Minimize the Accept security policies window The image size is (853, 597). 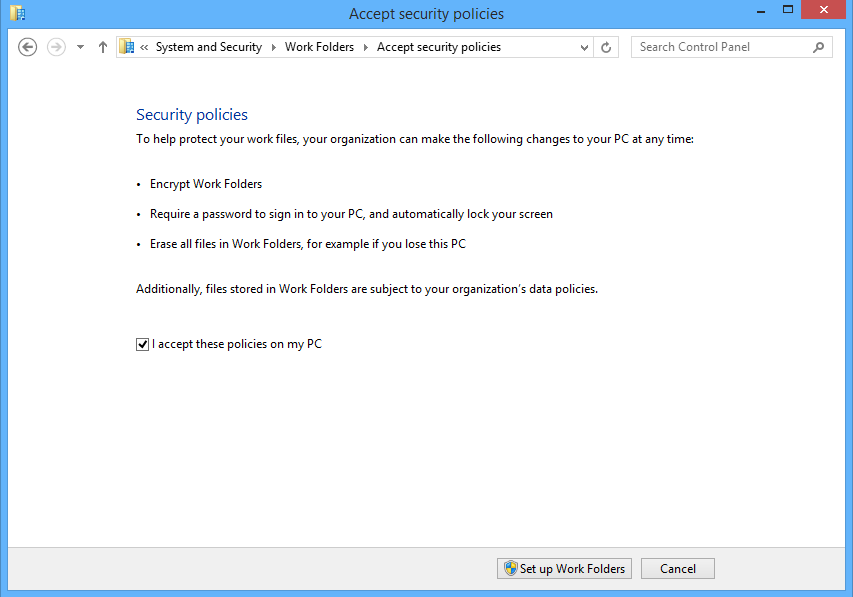coord(761,11)
